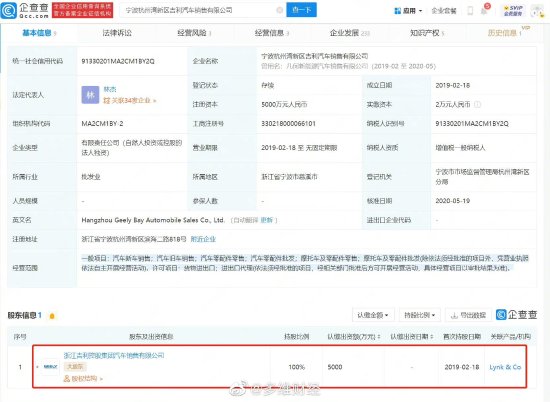Click the user avatar icon in the header

click(x=537, y=11)
